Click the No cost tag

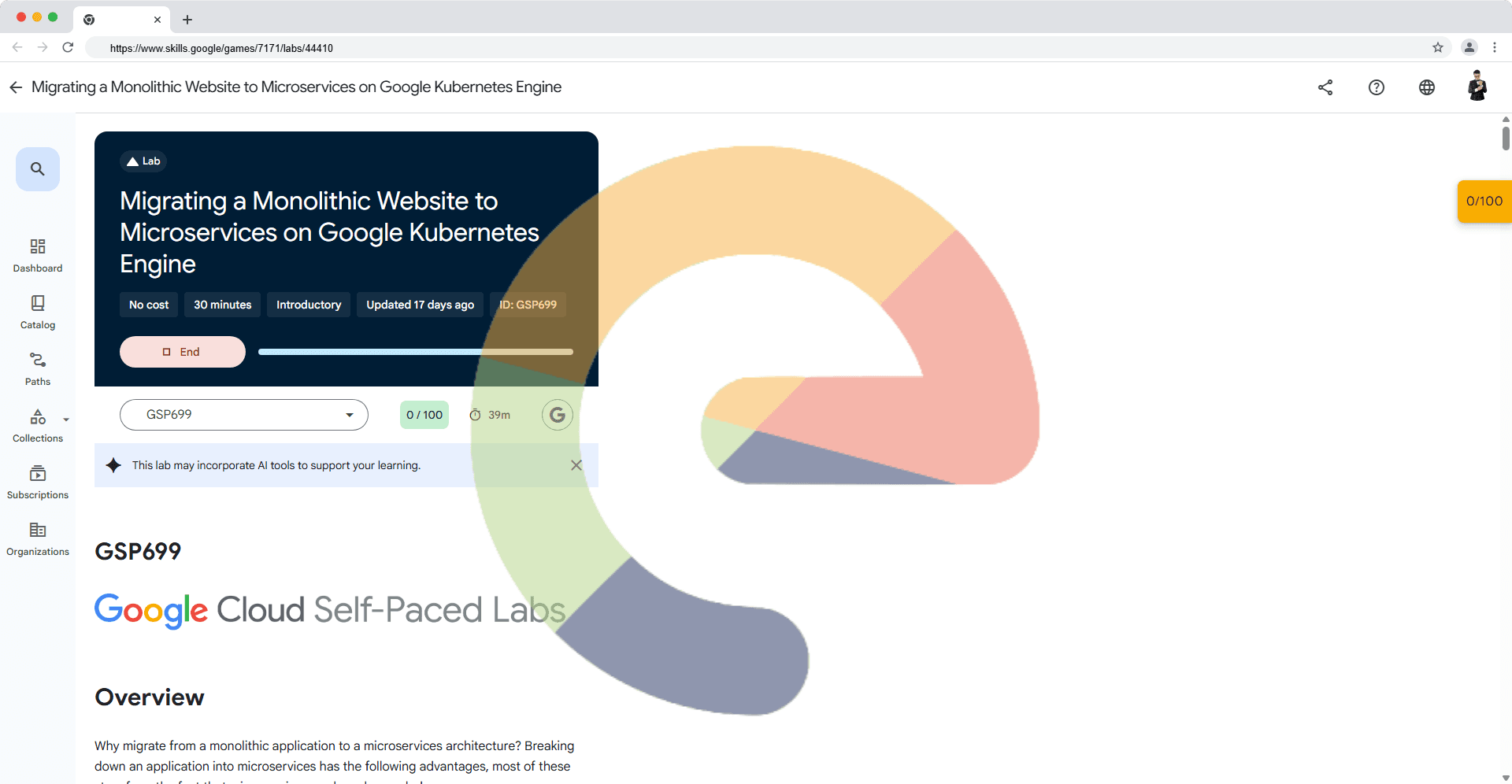point(149,305)
